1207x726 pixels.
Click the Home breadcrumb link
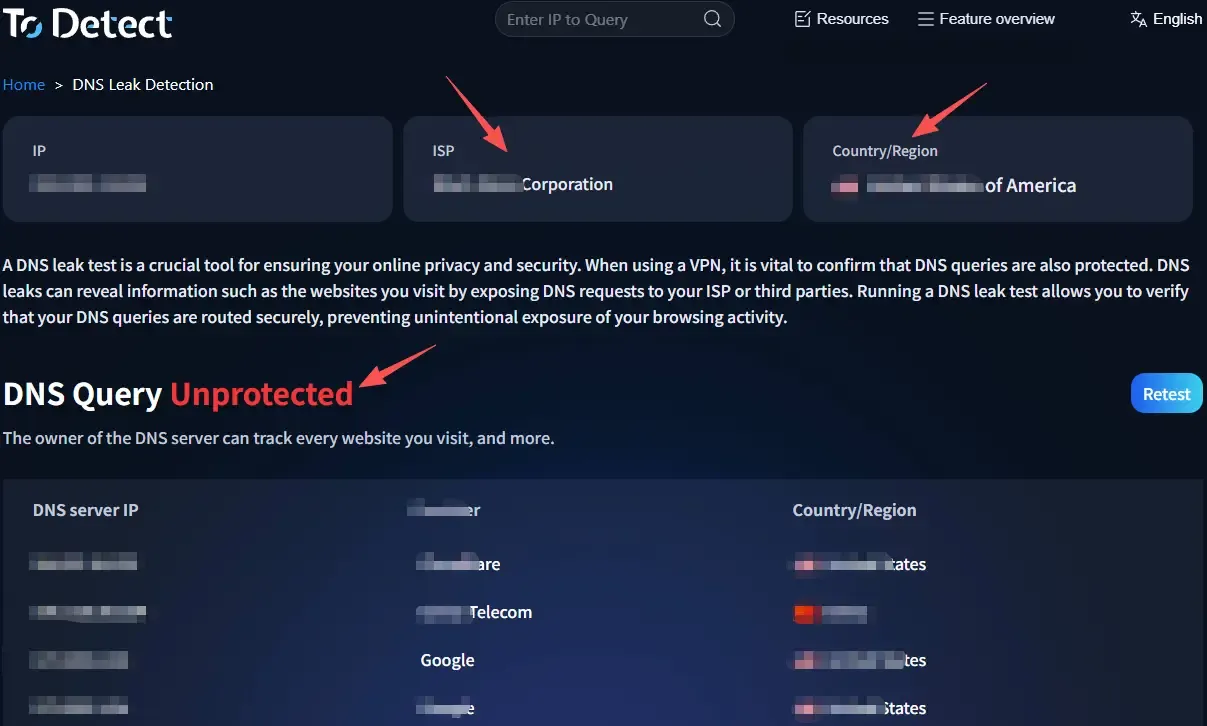(24, 85)
